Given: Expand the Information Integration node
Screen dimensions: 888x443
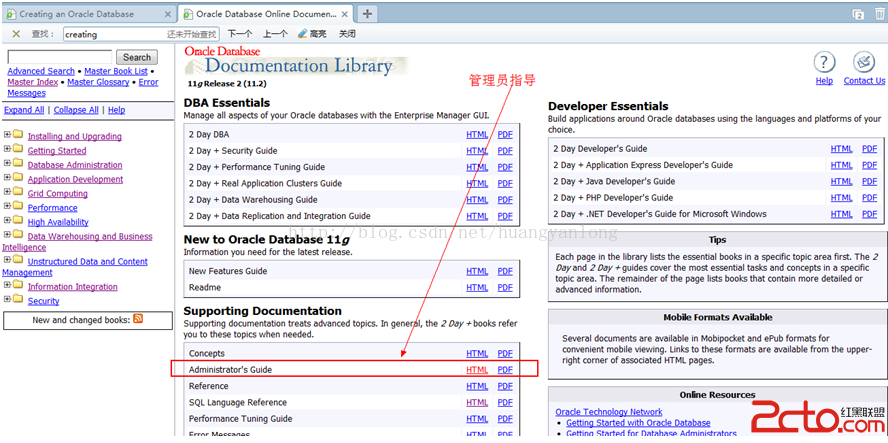Looking at the screenshot, I should click(7, 285).
